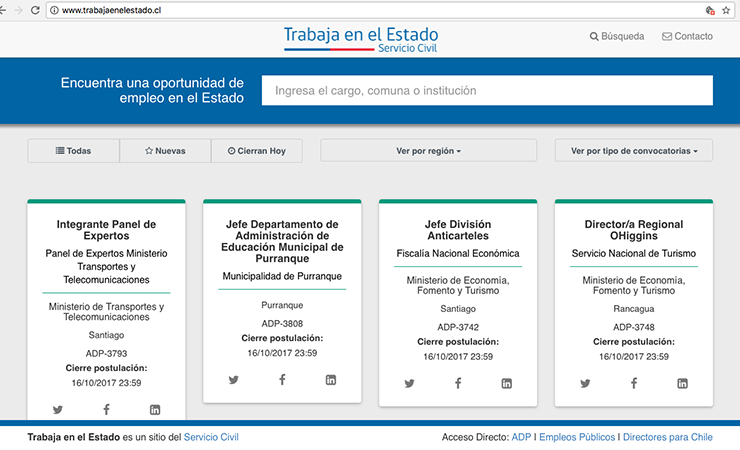
Task: Open Servicio Civil footer link
Action: coord(211,437)
